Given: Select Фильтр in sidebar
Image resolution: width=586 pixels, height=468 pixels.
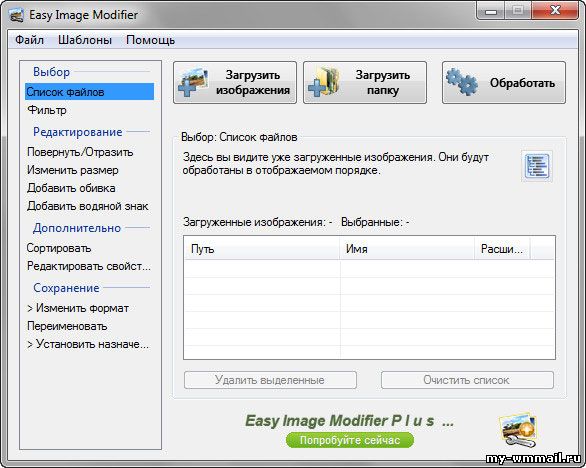Looking at the screenshot, I should coord(47,110).
